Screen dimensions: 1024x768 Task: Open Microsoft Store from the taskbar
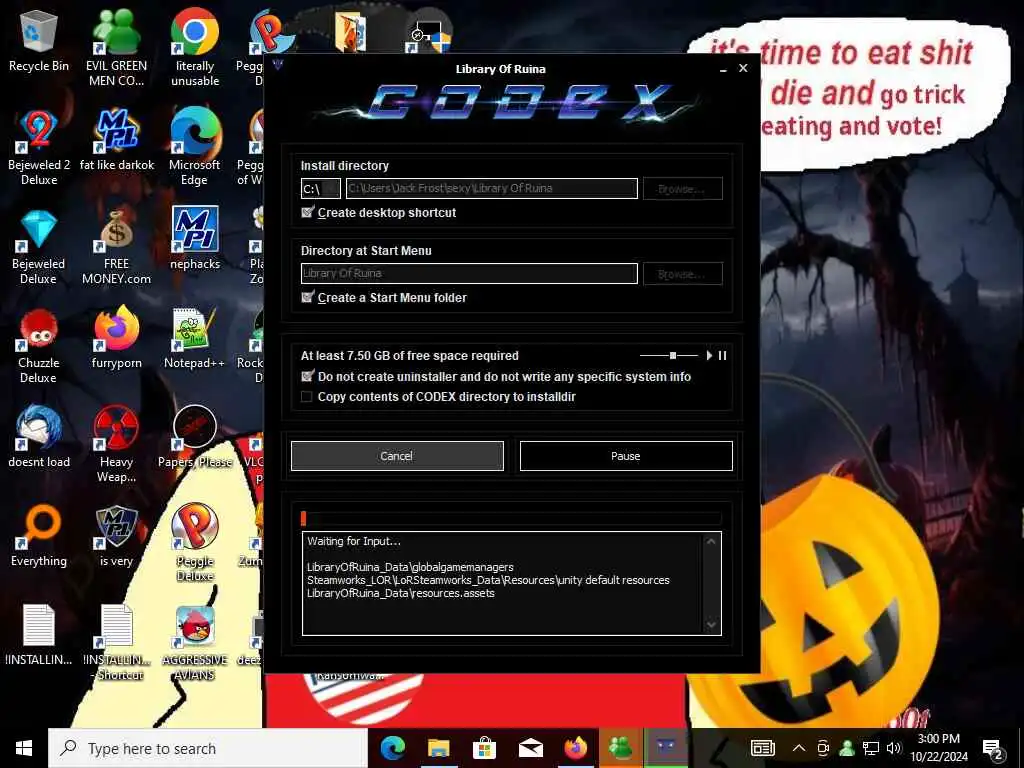point(484,748)
